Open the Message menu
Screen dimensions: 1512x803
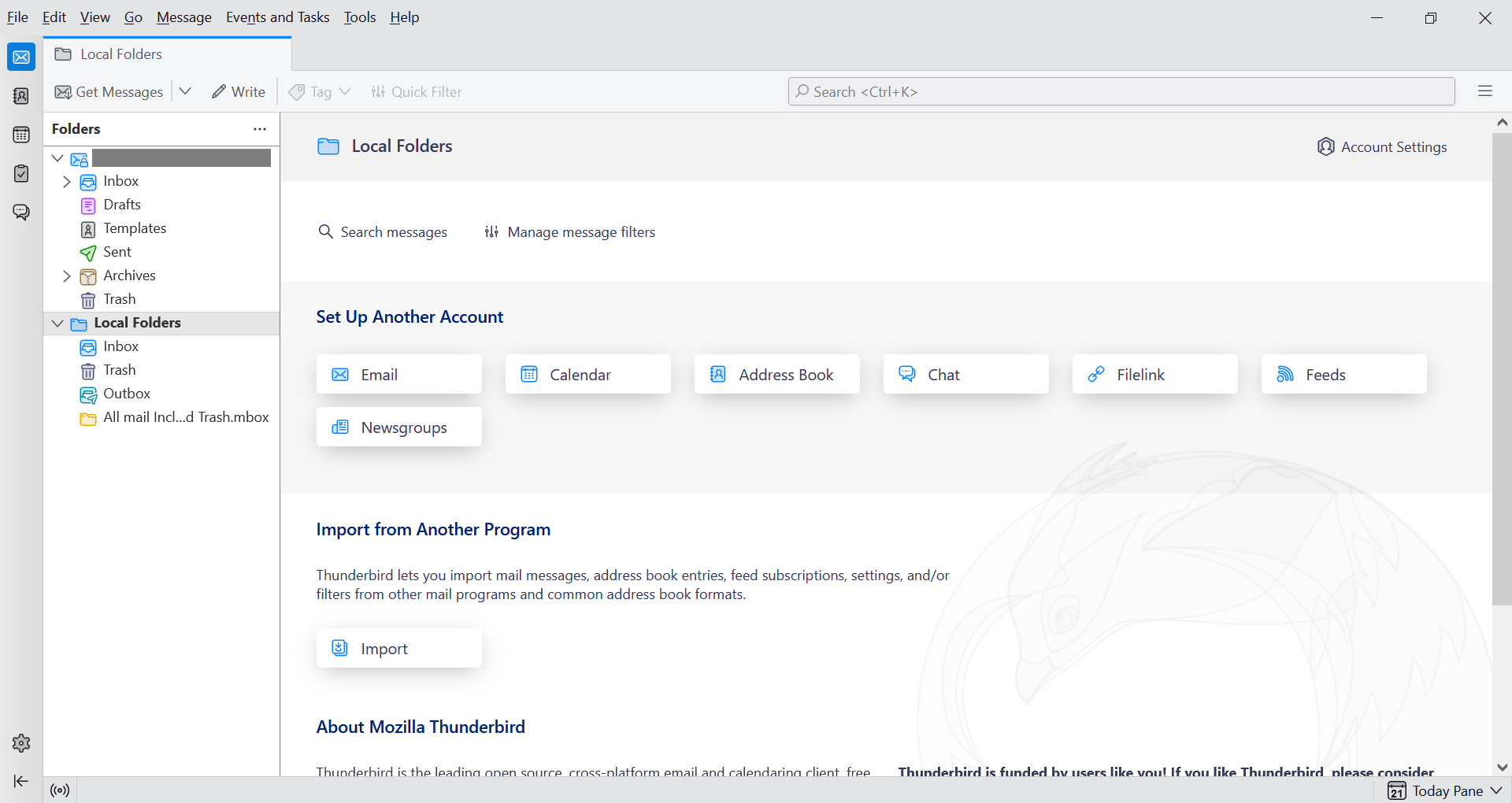coord(183,17)
